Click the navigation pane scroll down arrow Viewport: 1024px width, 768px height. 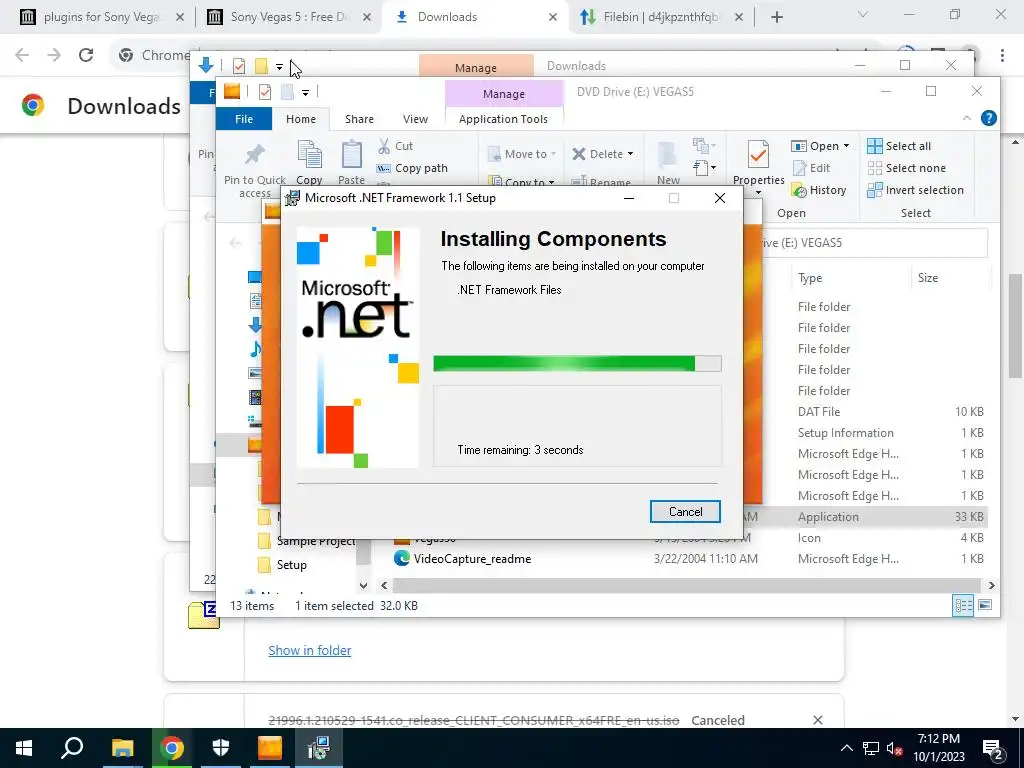[363, 585]
